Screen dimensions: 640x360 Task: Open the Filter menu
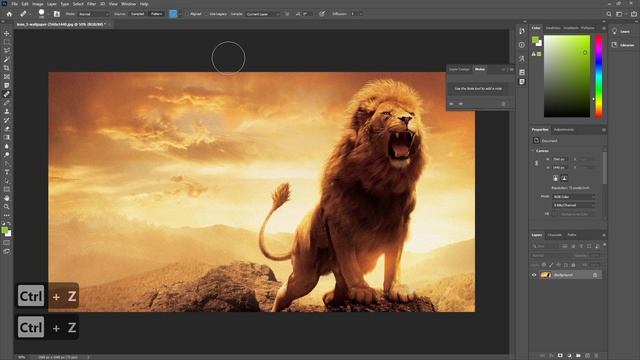[91, 4]
